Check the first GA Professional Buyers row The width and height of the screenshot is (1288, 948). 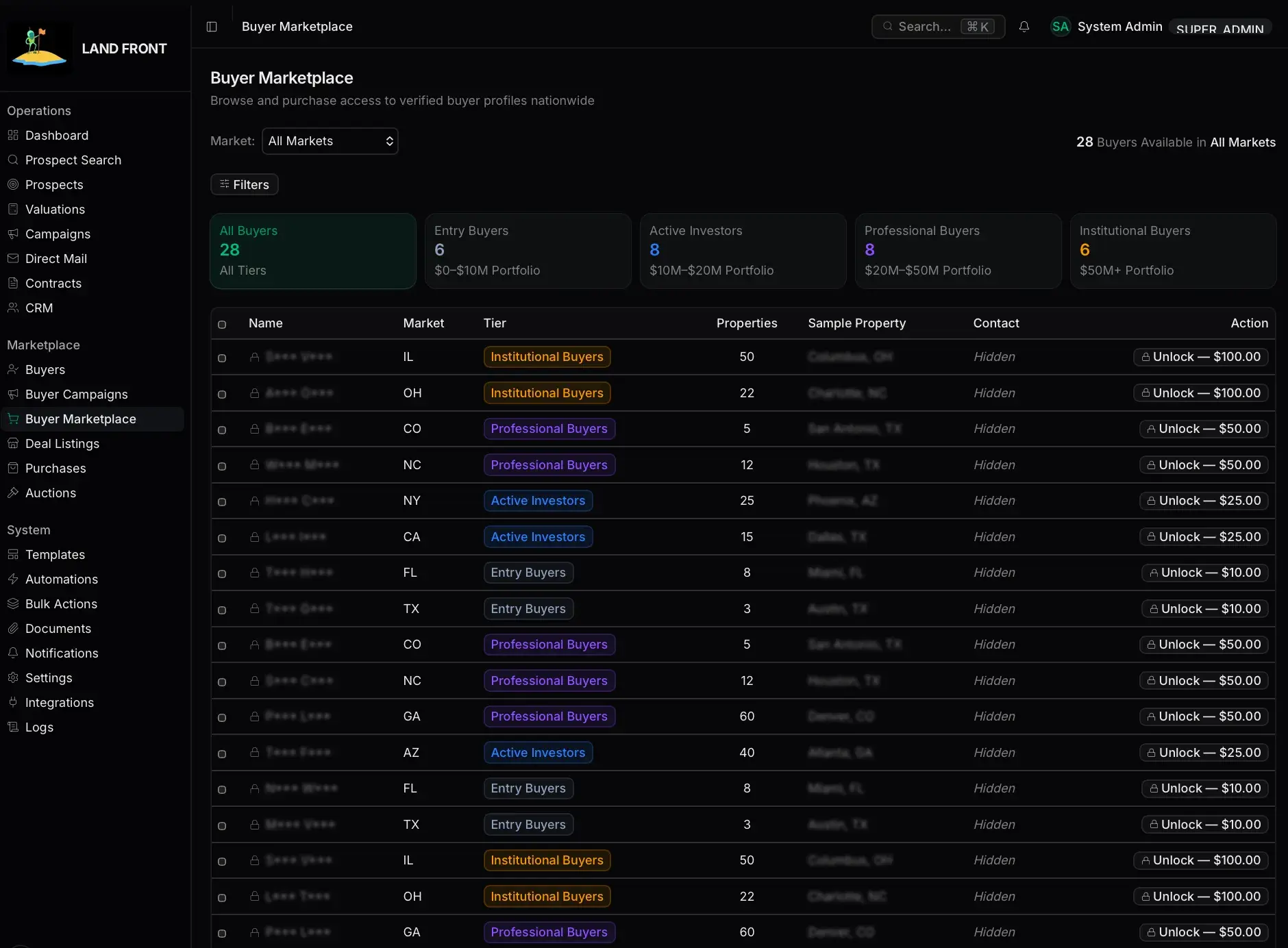(x=222, y=717)
